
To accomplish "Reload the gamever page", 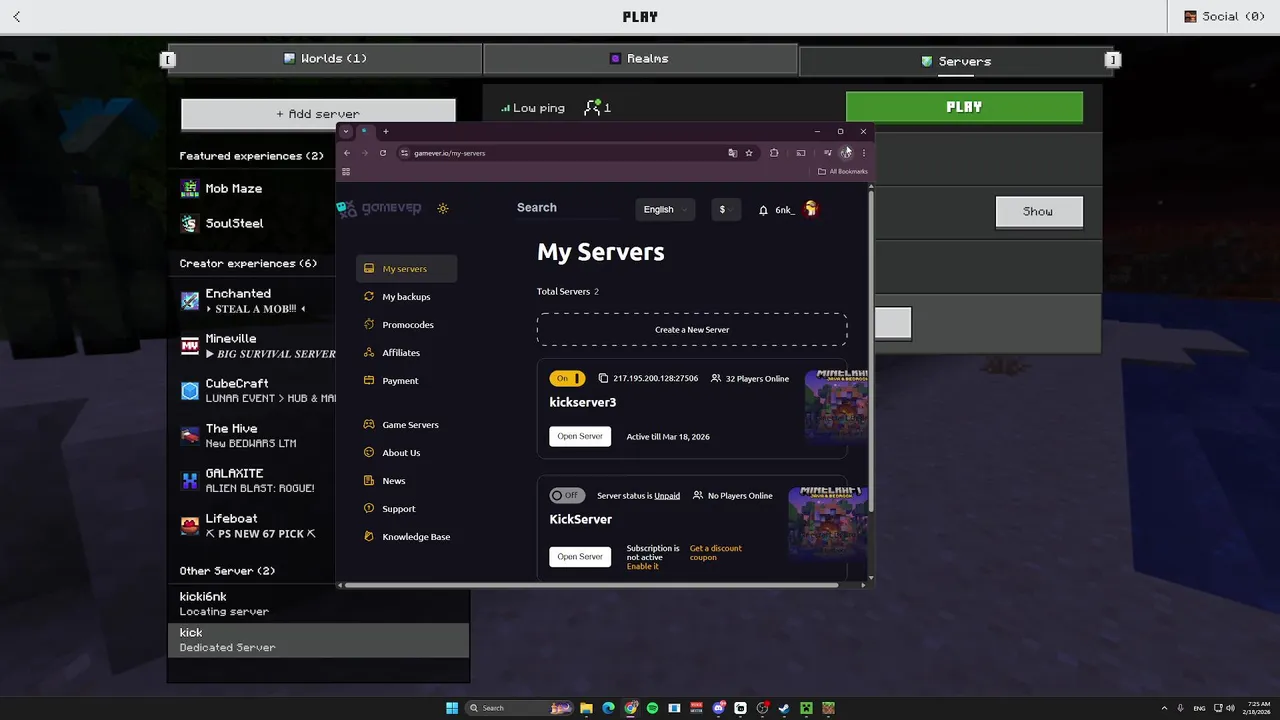I will tap(383, 153).
